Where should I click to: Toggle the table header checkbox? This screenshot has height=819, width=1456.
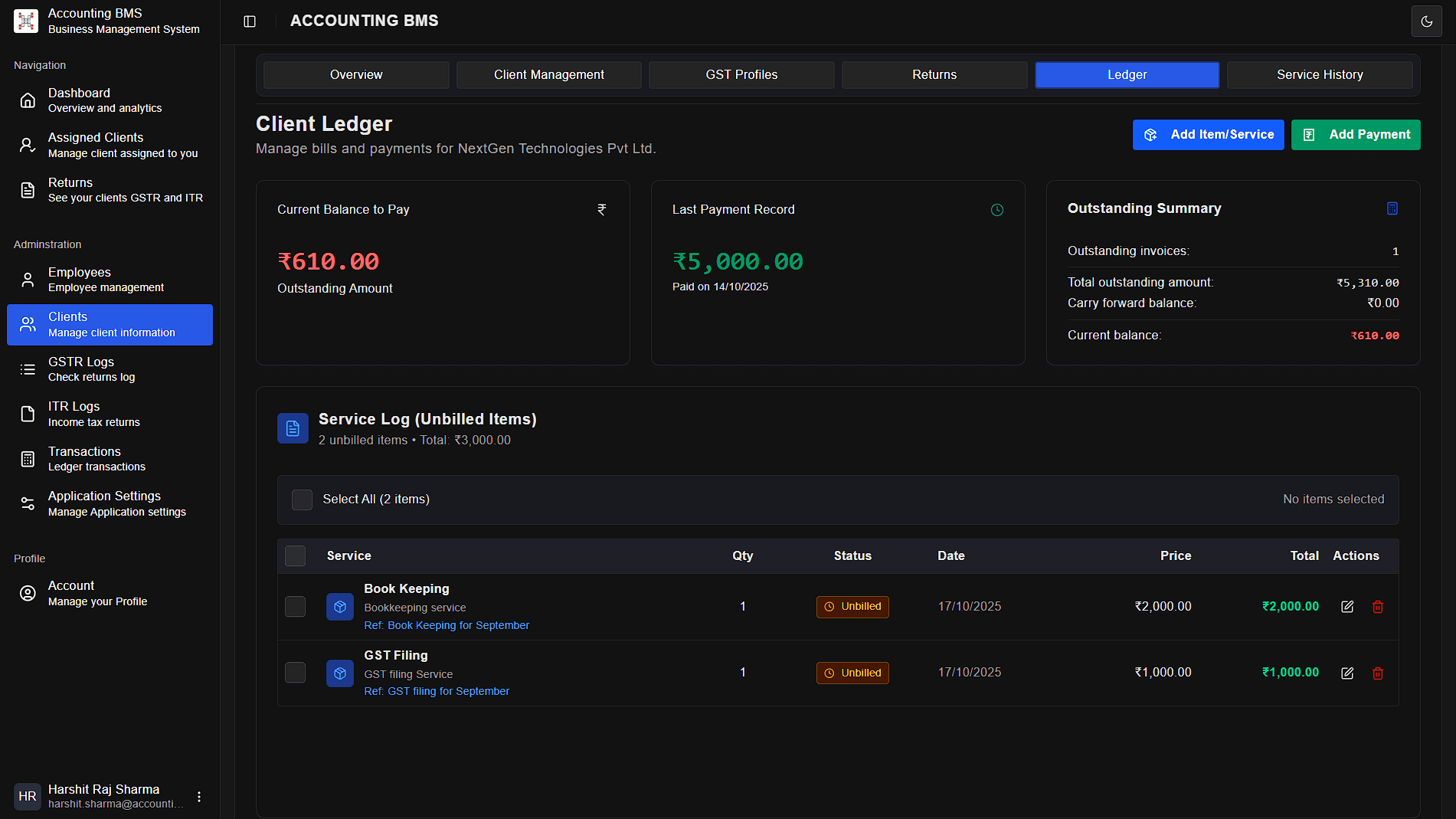(x=295, y=556)
